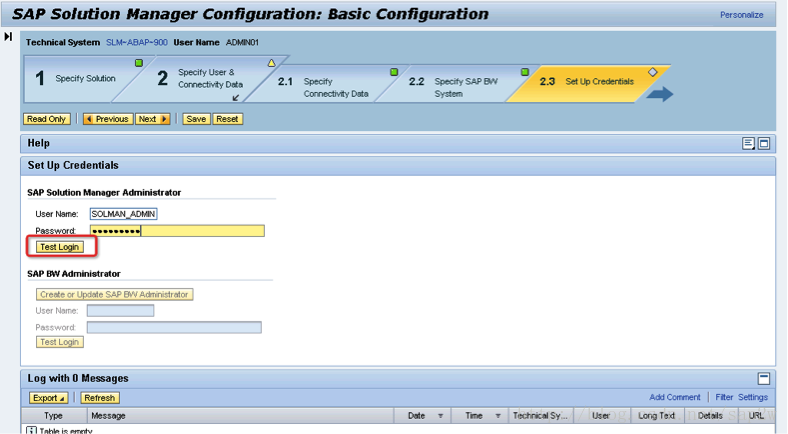Maximize the Help panel
Viewport: 788px width, 434px height.
click(764, 144)
